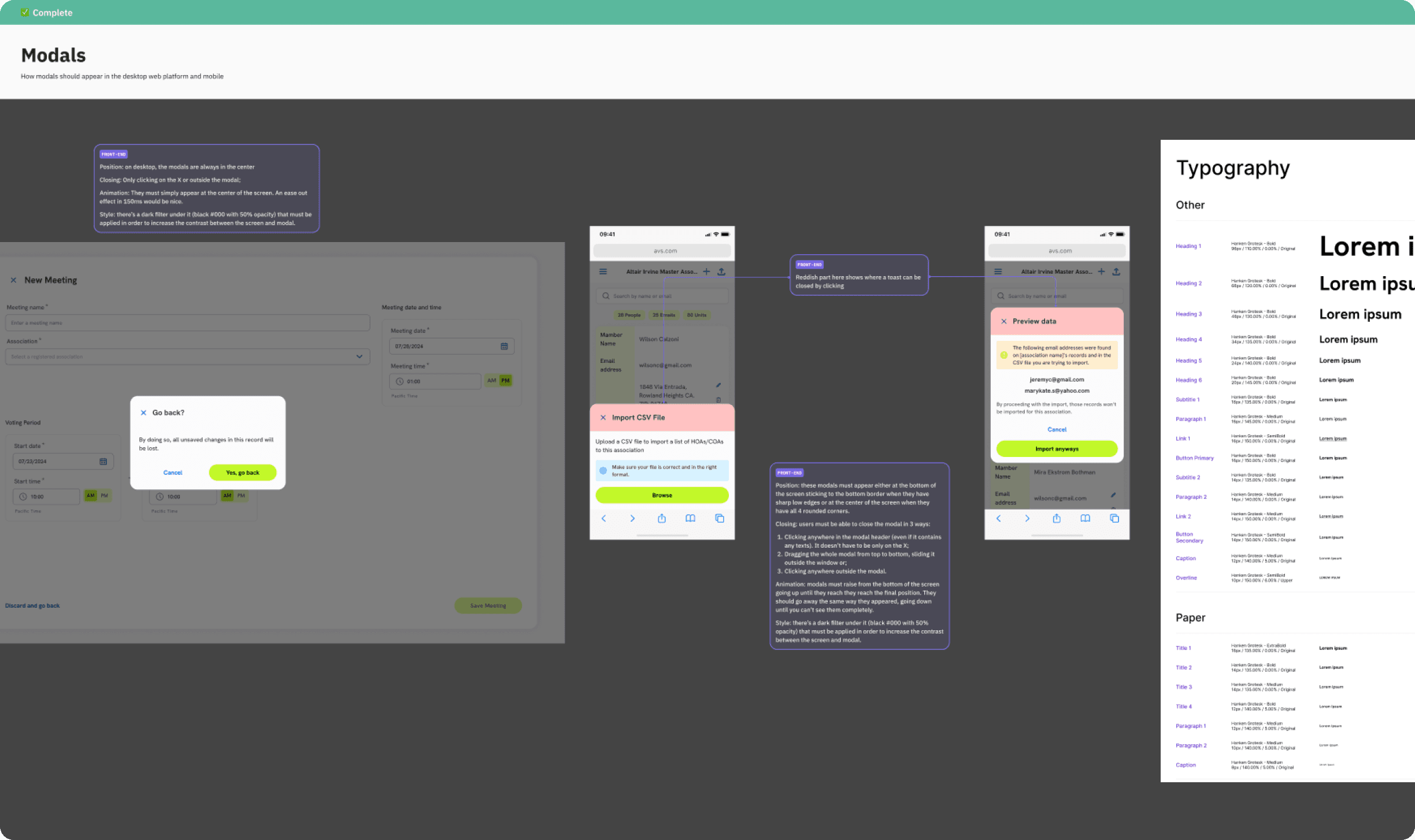Tap the plus icon in Import CSV phone header
This screenshot has height=840, width=1415.
(706, 272)
